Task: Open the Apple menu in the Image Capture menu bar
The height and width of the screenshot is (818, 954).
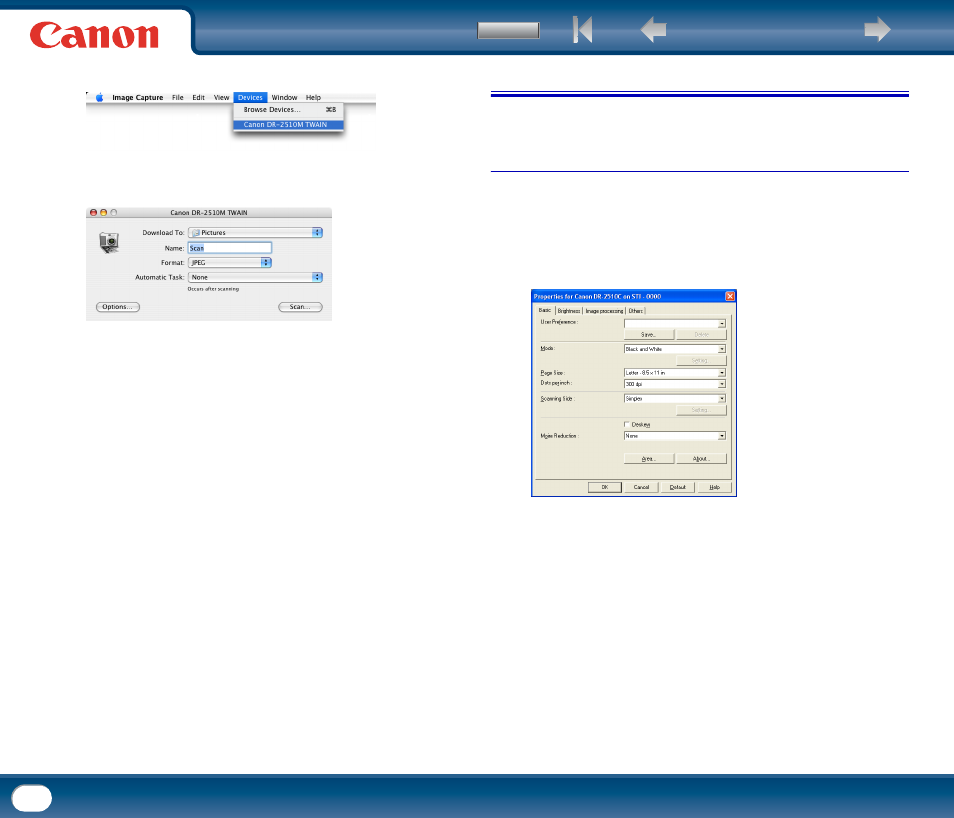Action: (x=100, y=97)
